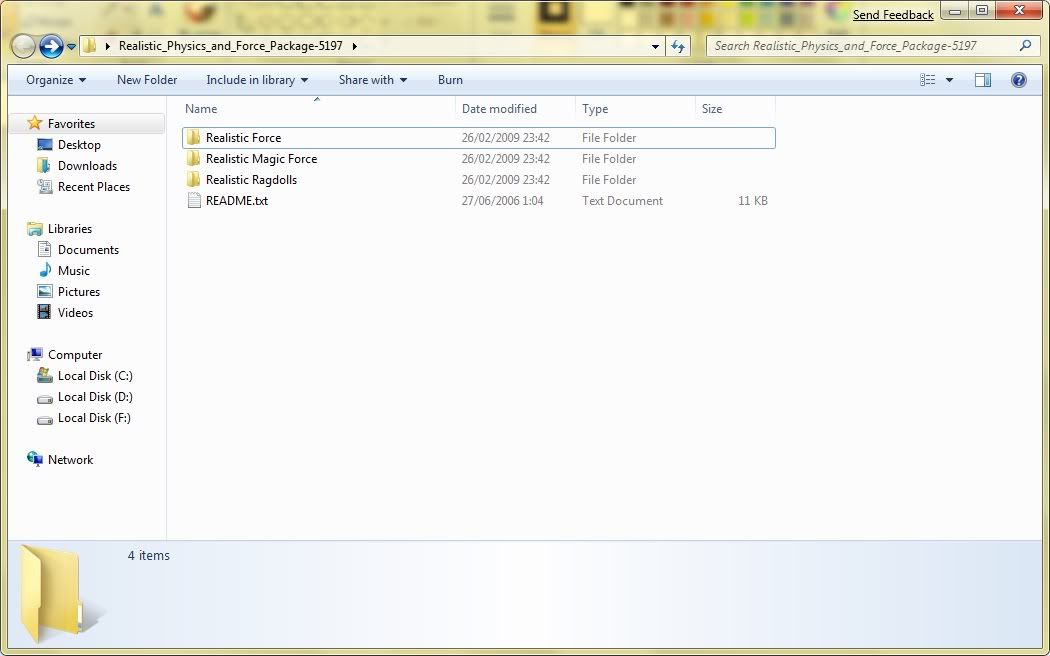Open the address bar history dropdown
The width and height of the screenshot is (1050, 656).
[655, 46]
